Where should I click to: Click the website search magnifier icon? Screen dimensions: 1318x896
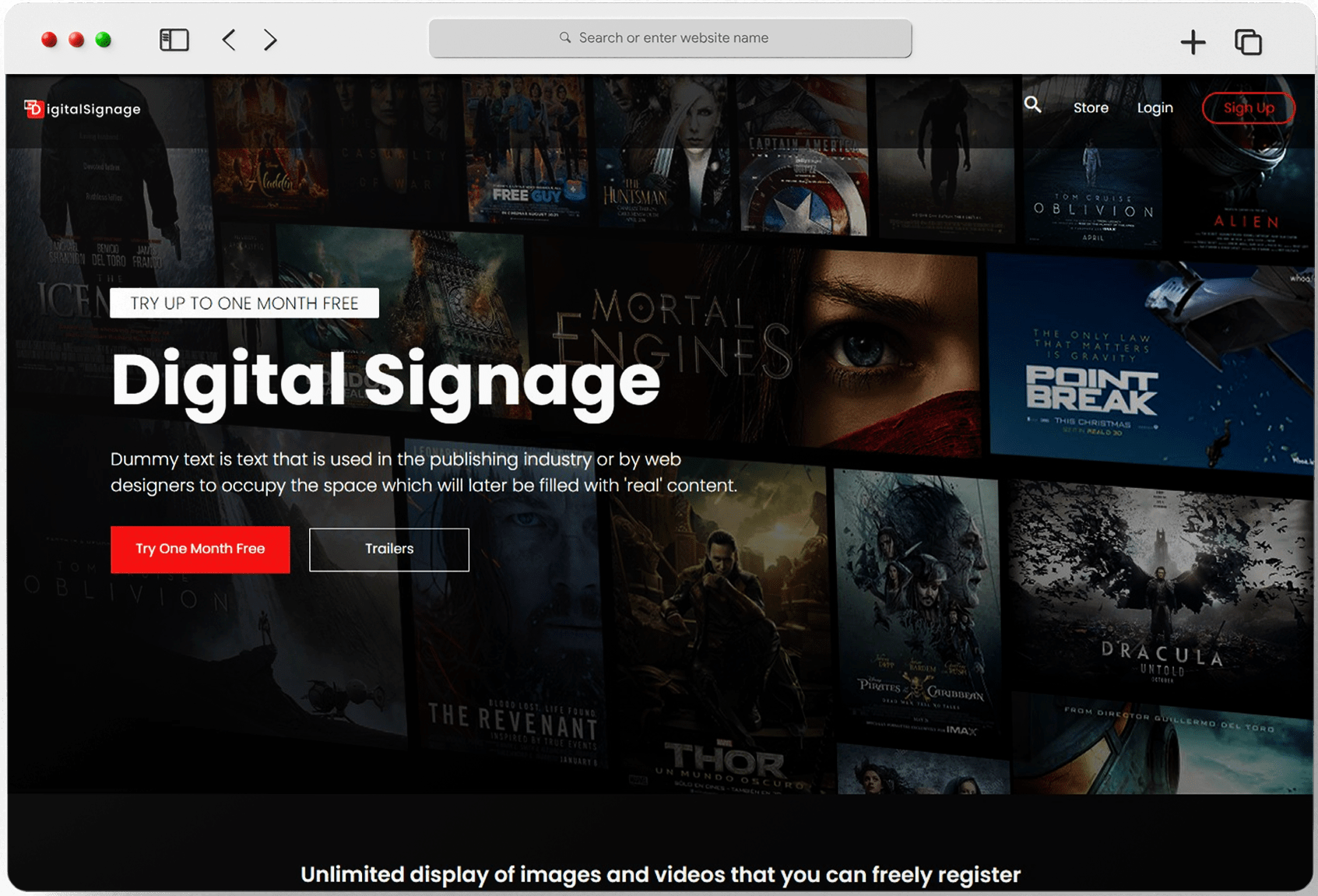[x=1032, y=104]
